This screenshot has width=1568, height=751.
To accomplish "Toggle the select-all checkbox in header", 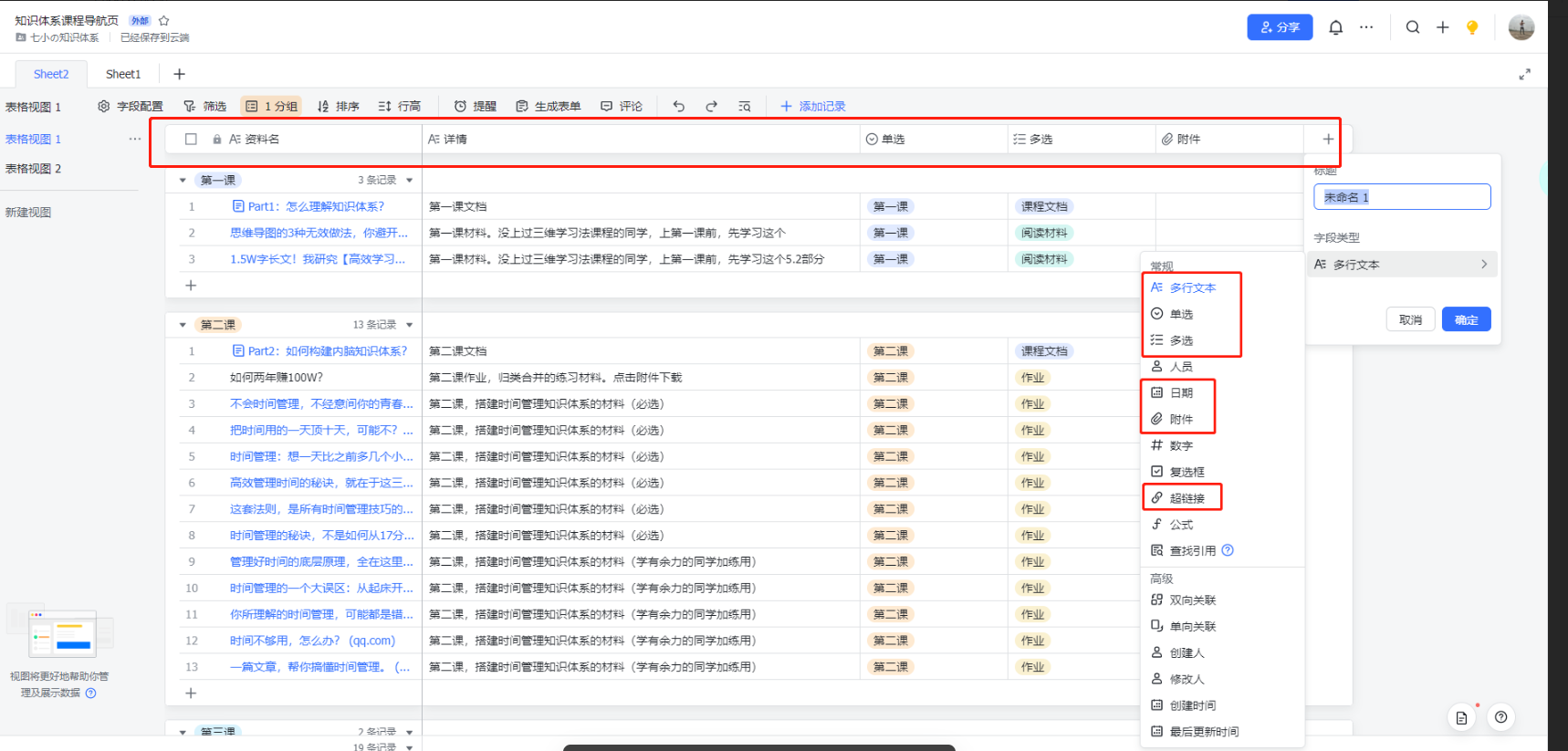I will pos(191,139).
